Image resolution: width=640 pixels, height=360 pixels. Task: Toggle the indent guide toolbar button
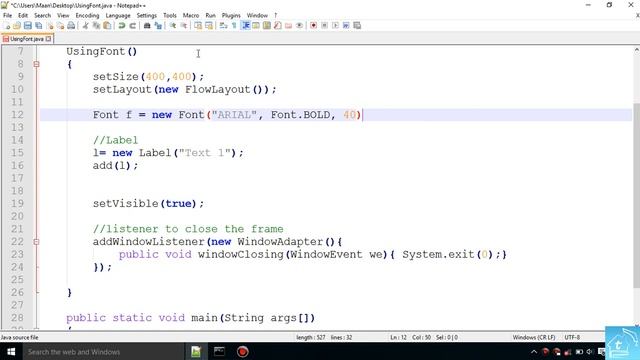246,25
